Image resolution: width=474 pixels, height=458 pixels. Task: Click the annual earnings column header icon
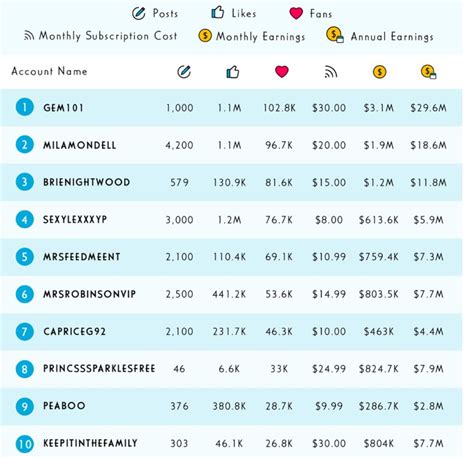tap(429, 72)
